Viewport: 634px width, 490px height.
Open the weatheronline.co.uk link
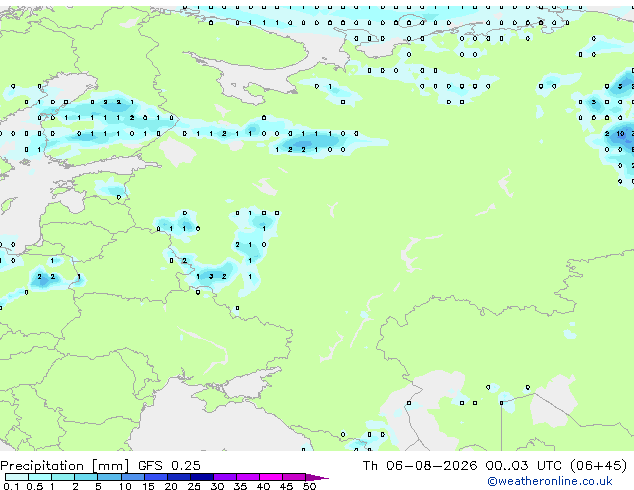point(550,481)
